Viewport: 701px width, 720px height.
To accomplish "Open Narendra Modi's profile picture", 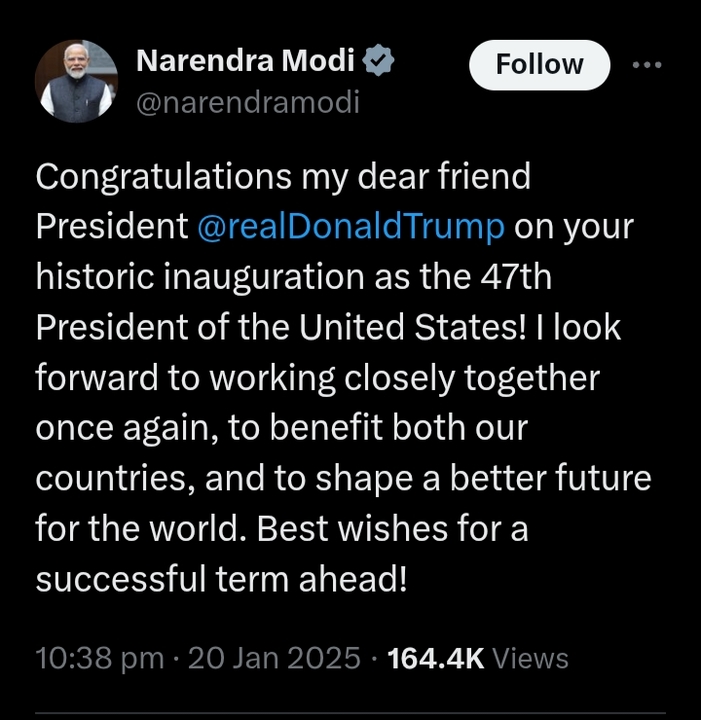I will pyautogui.click(x=76, y=81).
